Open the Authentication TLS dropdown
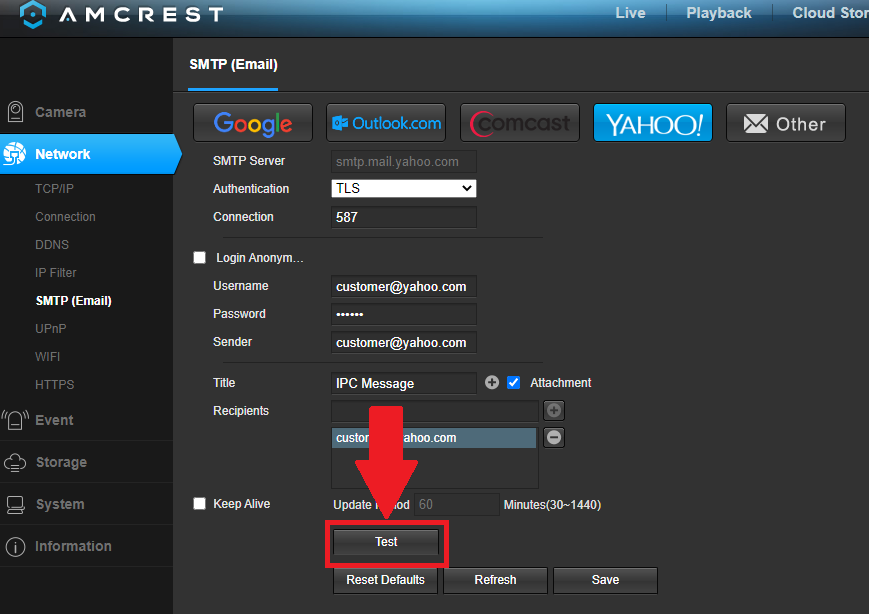This screenshot has height=614, width=869. (x=403, y=188)
